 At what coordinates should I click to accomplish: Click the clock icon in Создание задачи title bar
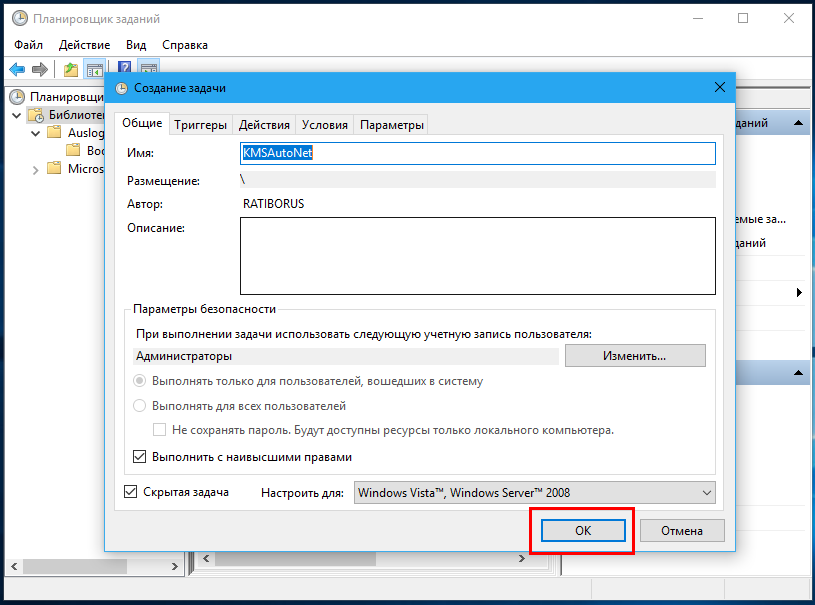(121, 88)
